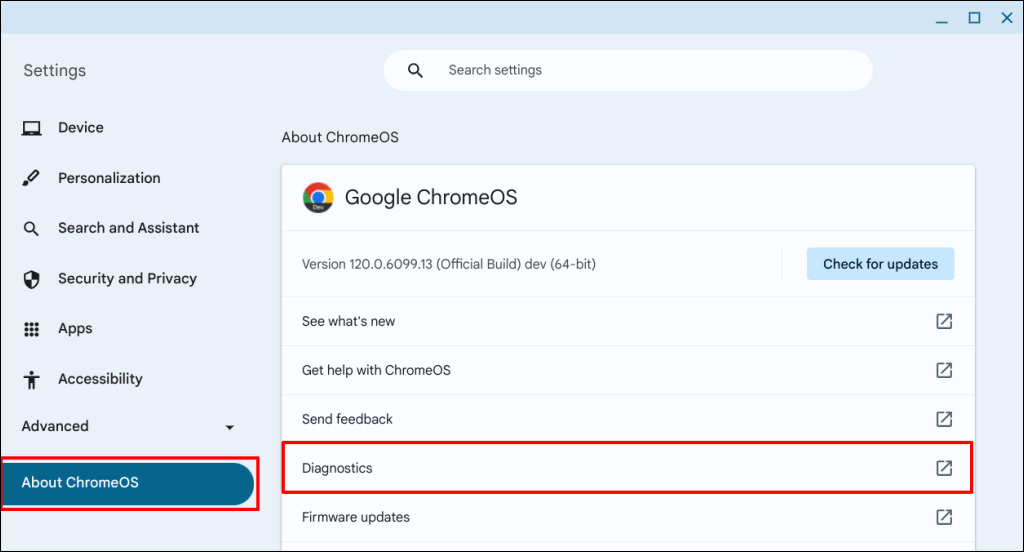Click external link icon for See what's new
The height and width of the screenshot is (552, 1024).
point(944,321)
